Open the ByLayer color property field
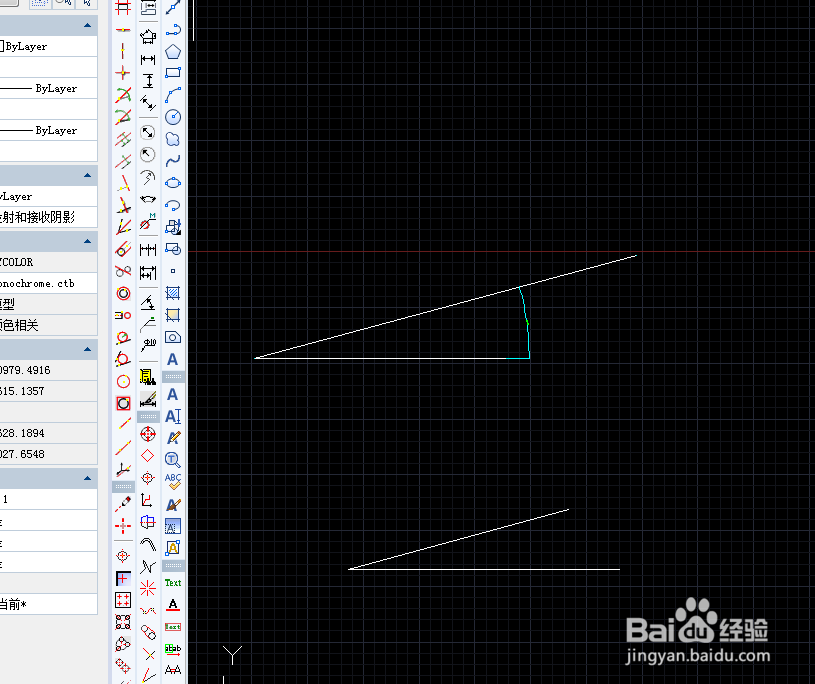815x684 pixels. (48, 46)
